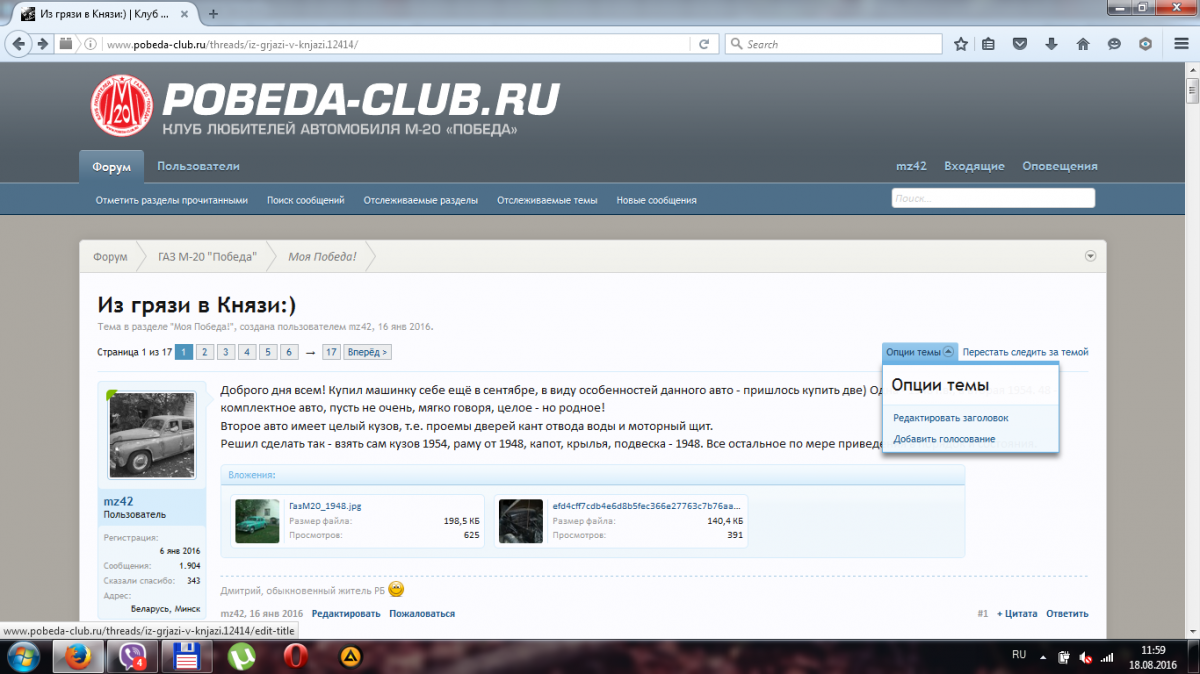The height and width of the screenshot is (674, 1200).
Task: Open Входящие messages
Action: coord(974,166)
